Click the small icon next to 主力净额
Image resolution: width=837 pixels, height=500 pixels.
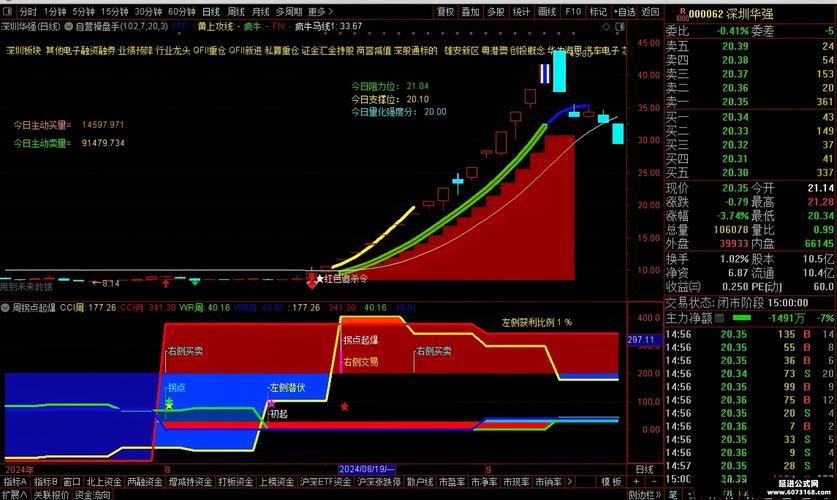720,319
